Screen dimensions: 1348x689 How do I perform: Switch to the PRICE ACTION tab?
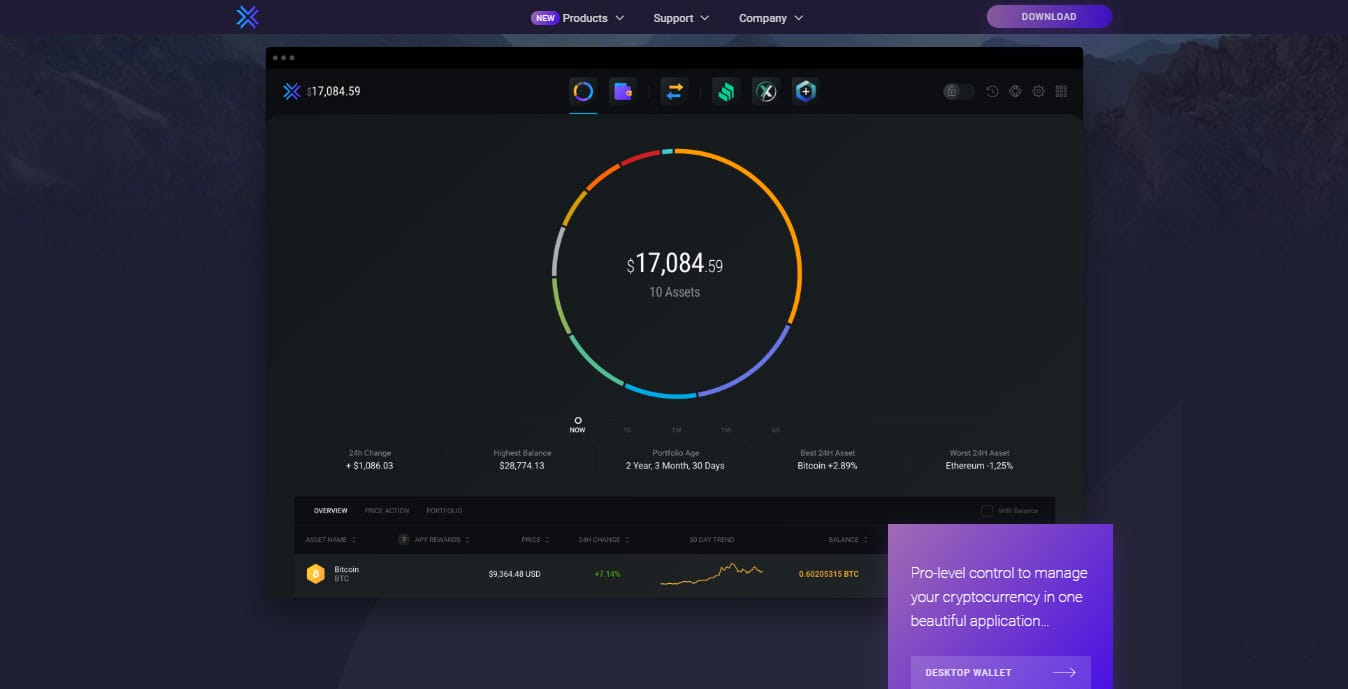click(x=387, y=511)
